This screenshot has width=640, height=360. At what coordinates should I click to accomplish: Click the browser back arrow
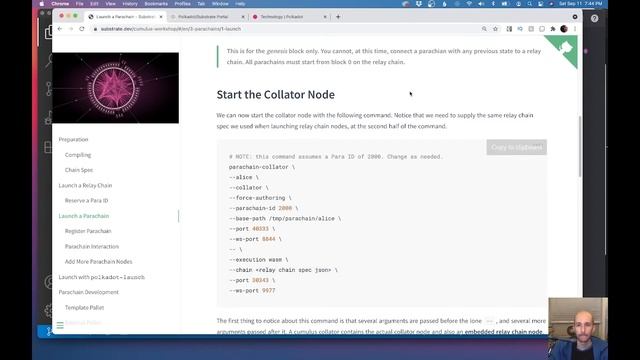click(60, 29)
